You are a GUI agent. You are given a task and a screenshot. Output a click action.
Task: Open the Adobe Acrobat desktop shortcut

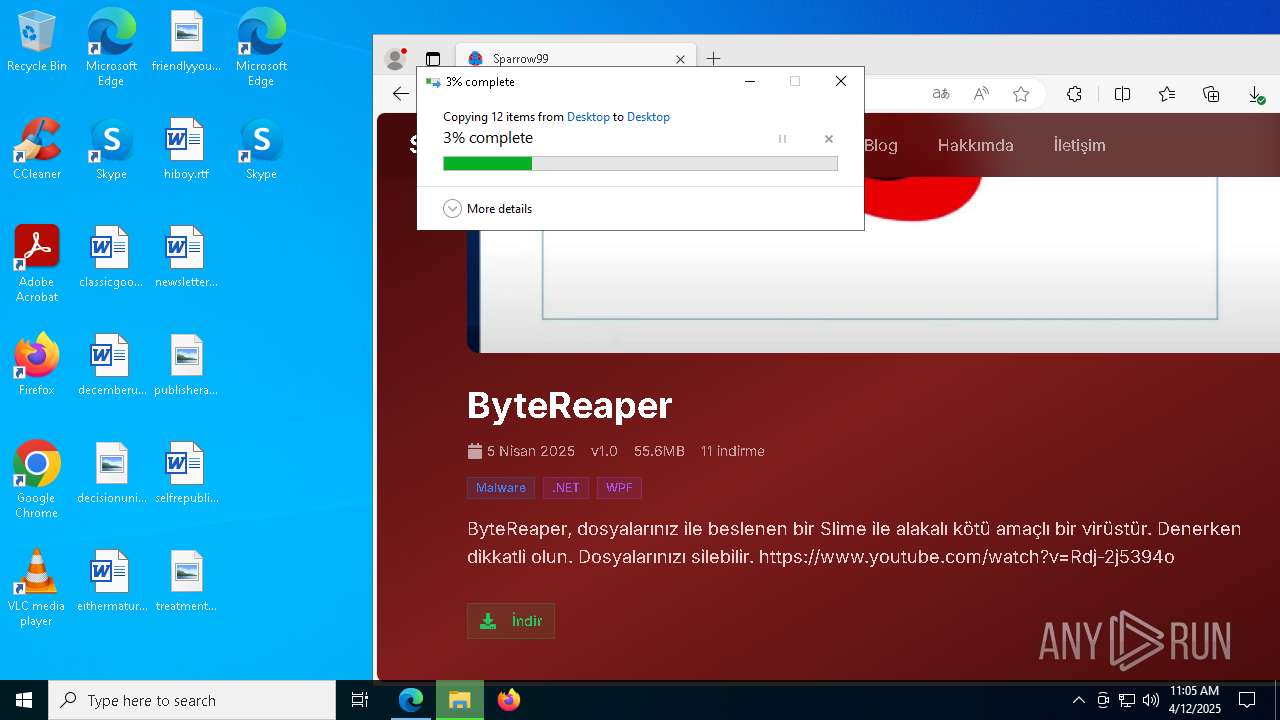(x=37, y=264)
